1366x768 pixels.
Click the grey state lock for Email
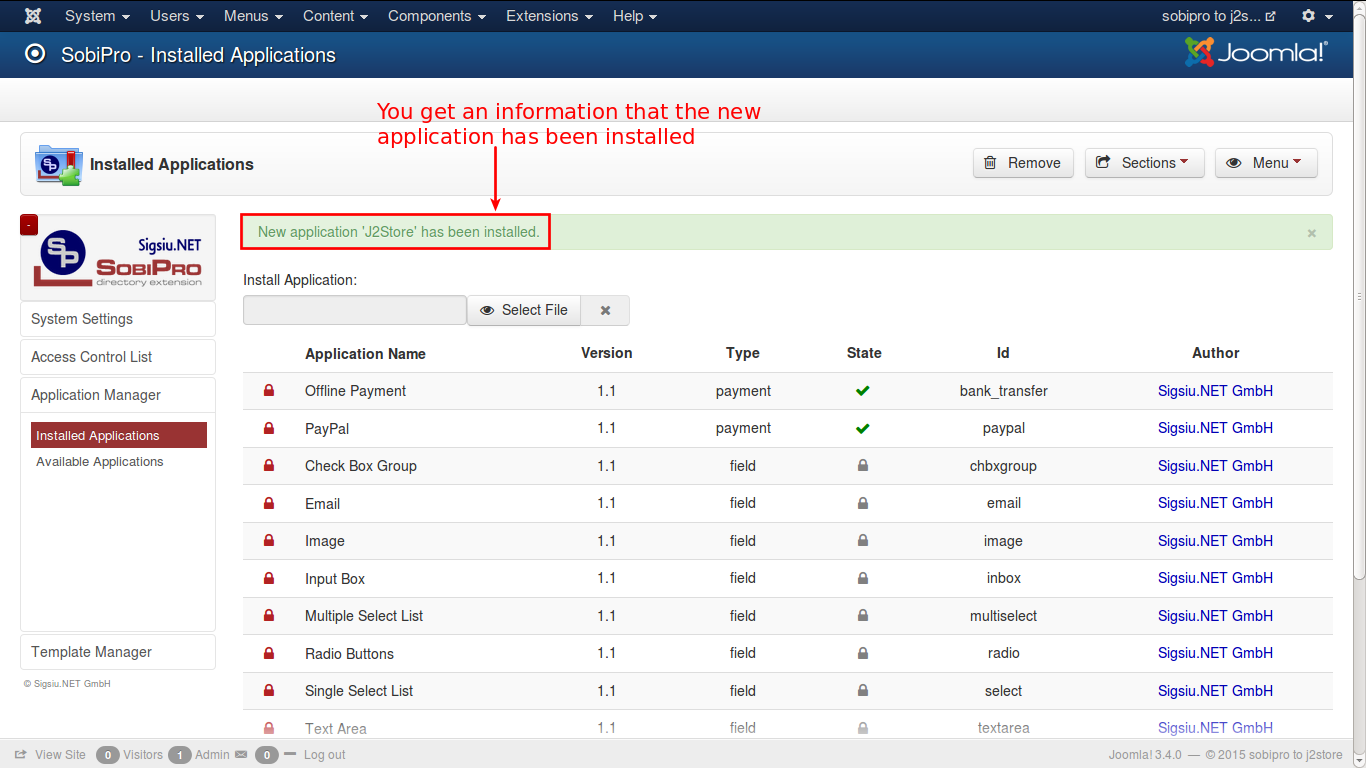863,503
